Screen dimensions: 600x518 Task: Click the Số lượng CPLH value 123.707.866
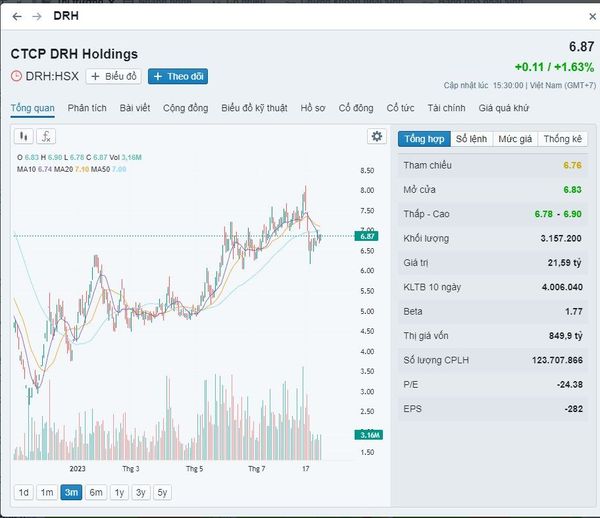point(557,360)
